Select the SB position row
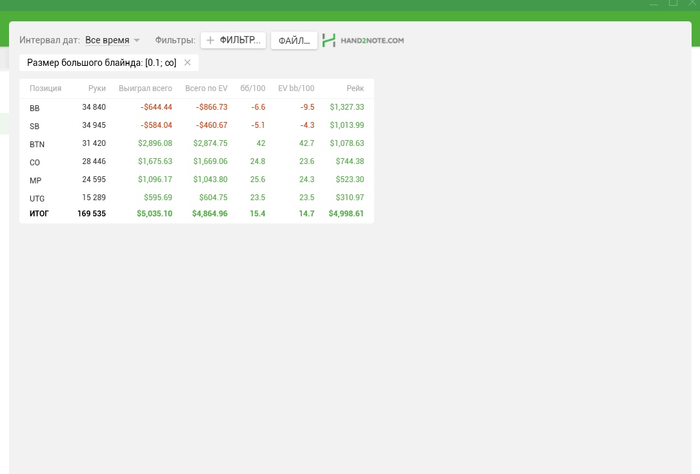 pyautogui.click(x=196, y=125)
